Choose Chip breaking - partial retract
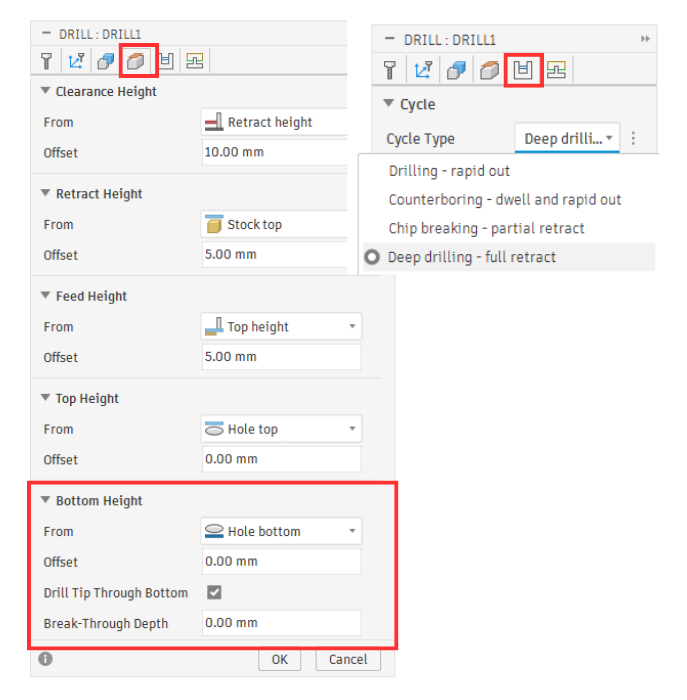Image resolution: width=687 pixels, height=700 pixels. coord(487,228)
